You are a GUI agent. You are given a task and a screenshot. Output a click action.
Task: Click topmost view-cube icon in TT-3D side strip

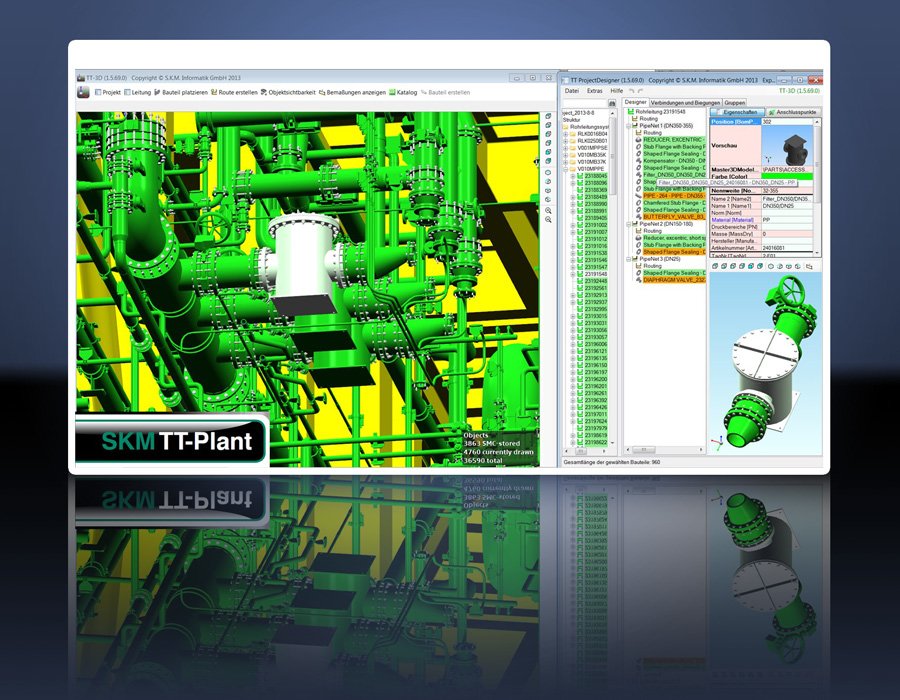tap(548, 116)
